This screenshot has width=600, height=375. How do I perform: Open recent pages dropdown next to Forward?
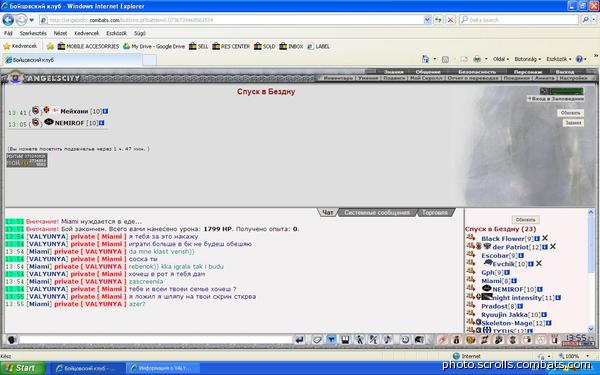point(32,20)
